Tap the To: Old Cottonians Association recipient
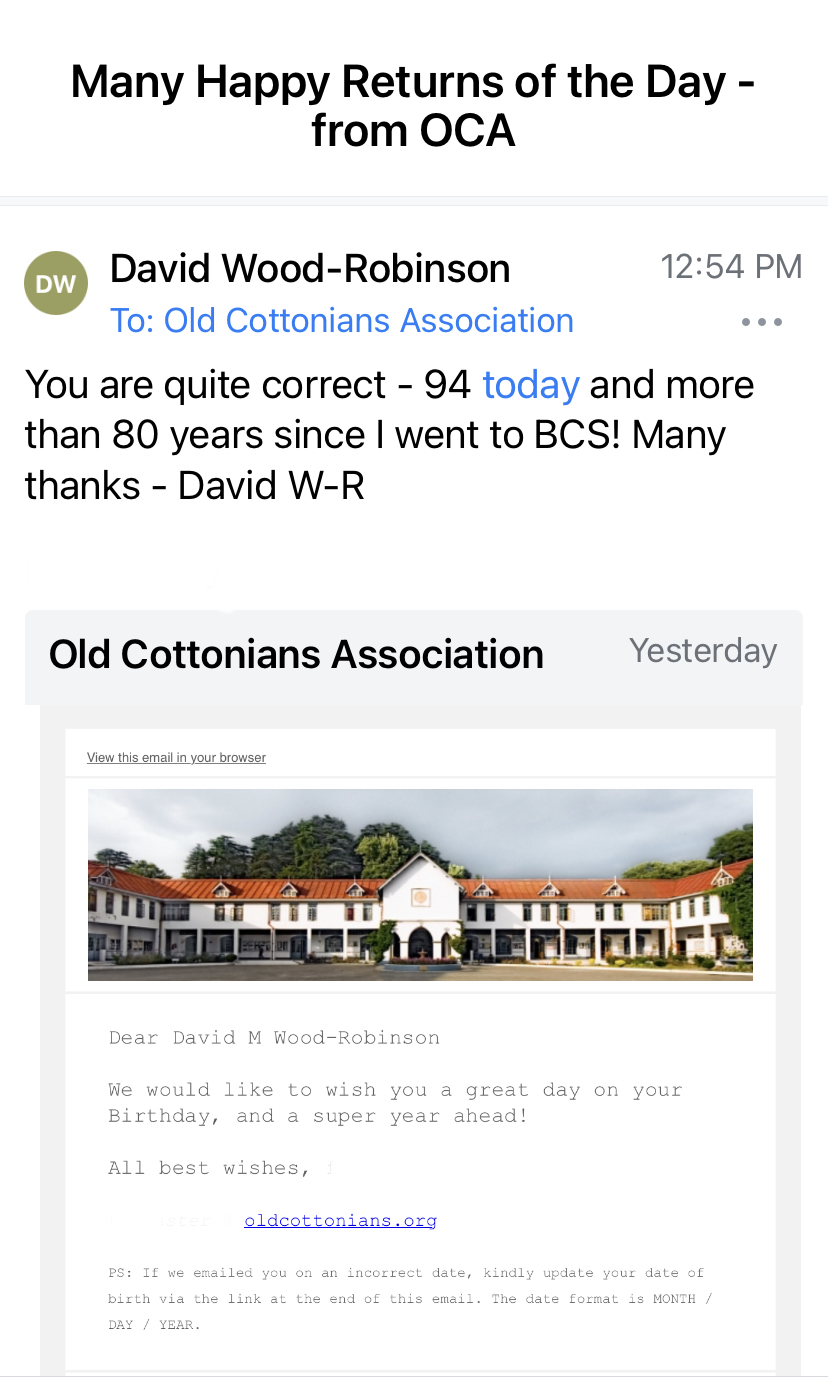 pyautogui.click(x=342, y=321)
